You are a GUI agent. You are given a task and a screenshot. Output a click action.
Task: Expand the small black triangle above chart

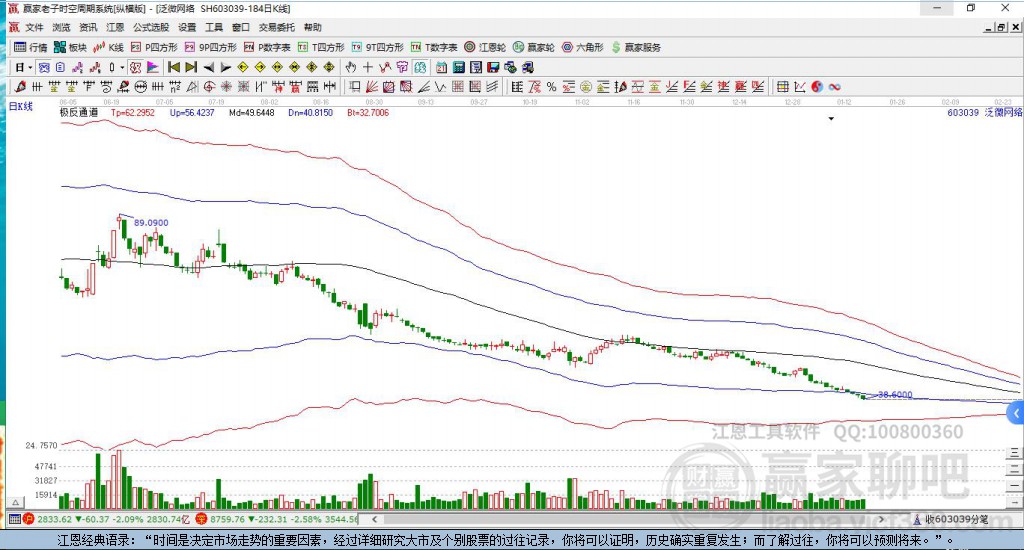pos(831,119)
